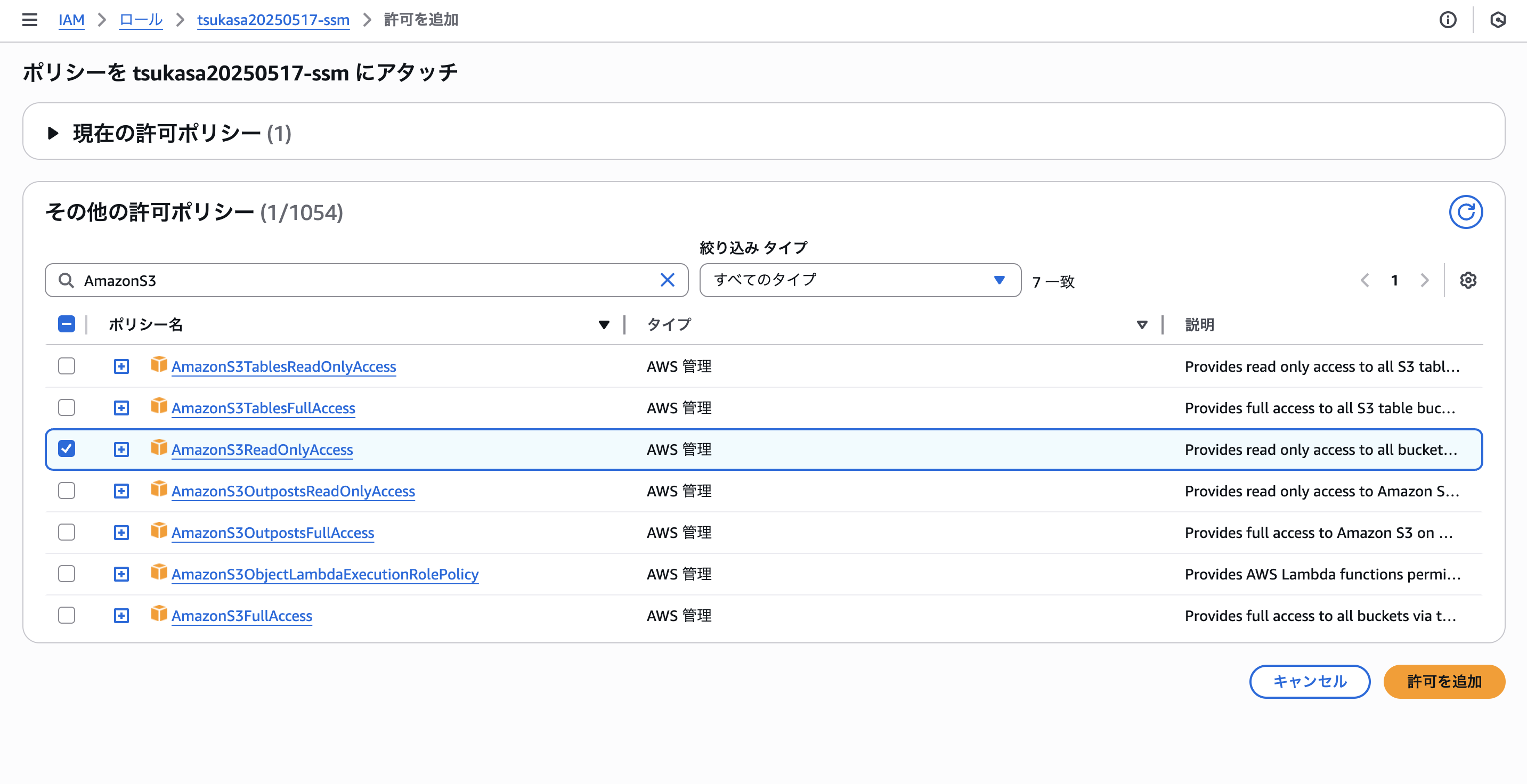The width and height of the screenshot is (1527, 784).
Task: Navigate to ロール breadcrumb
Action: click(141, 20)
